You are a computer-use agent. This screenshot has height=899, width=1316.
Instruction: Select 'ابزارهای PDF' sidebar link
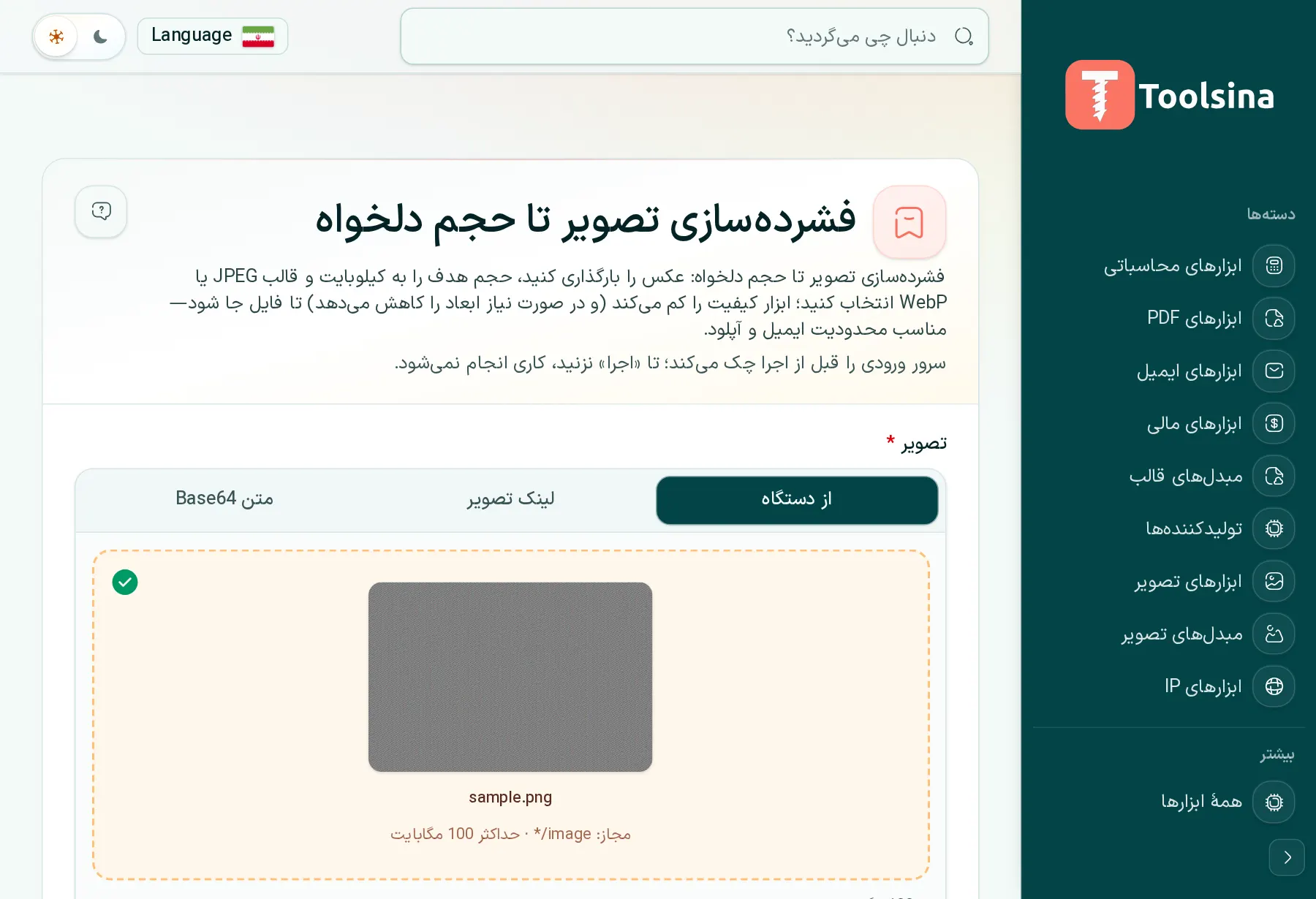pyautogui.click(x=1195, y=318)
